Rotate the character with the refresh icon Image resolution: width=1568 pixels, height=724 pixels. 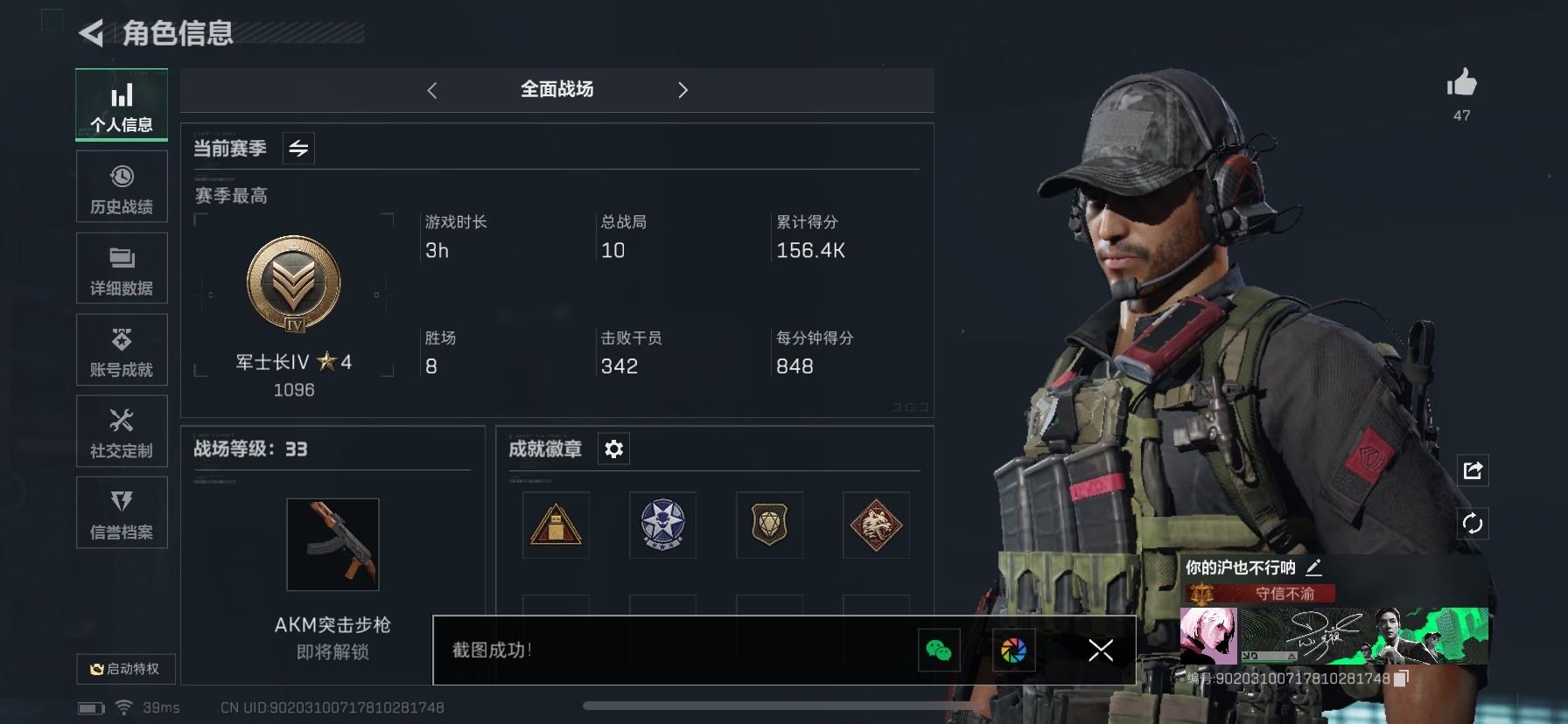pyautogui.click(x=1473, y=524)
